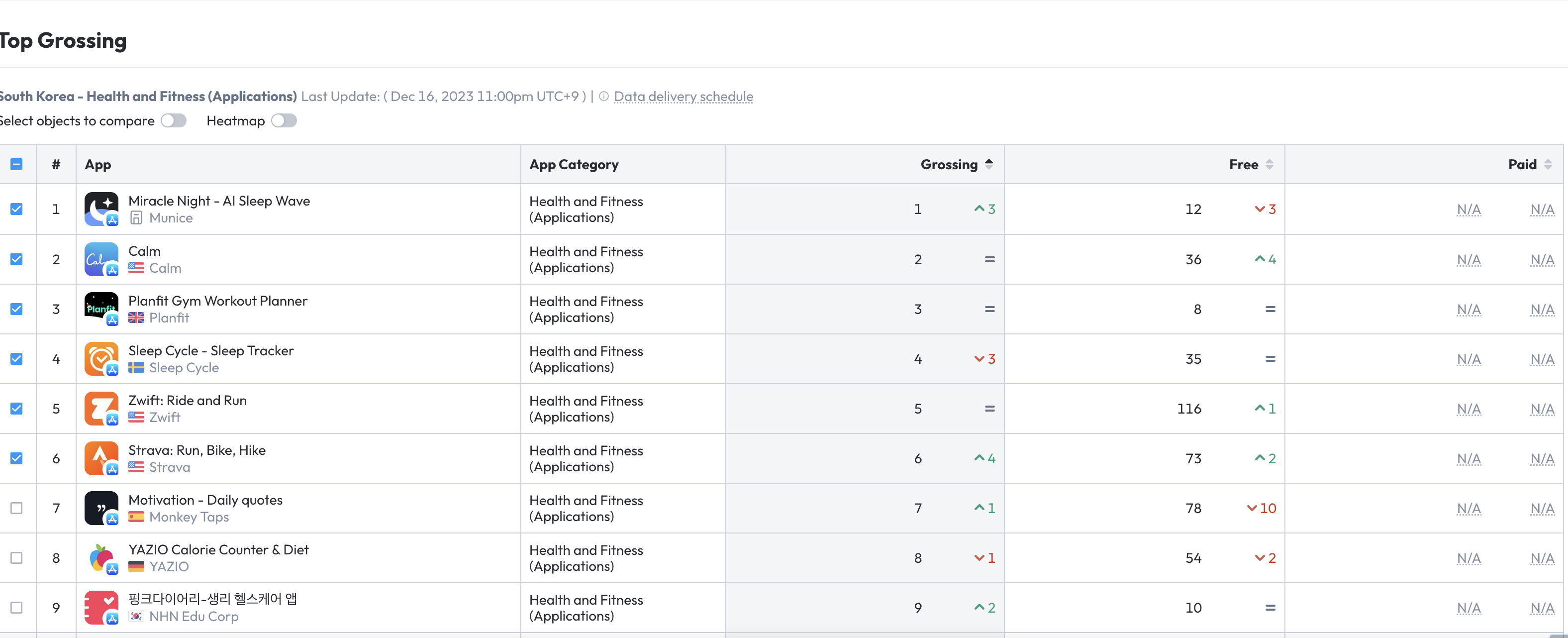Uncheck the Strava row checkbox

pos(16,458)
